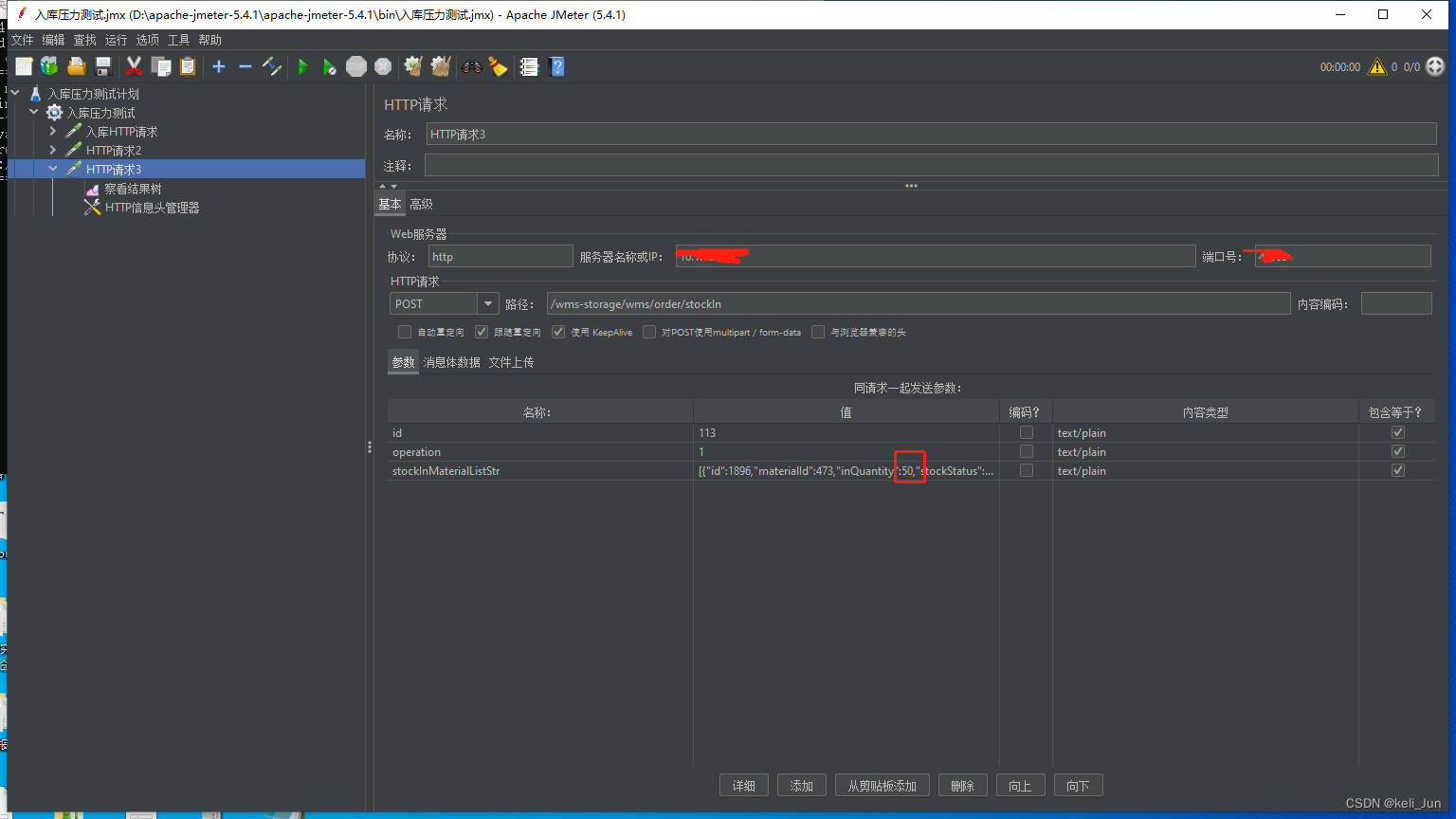Switch to the 消息体数据 tab
Viewport: 1456px width, 819px height.
(451, 362)
